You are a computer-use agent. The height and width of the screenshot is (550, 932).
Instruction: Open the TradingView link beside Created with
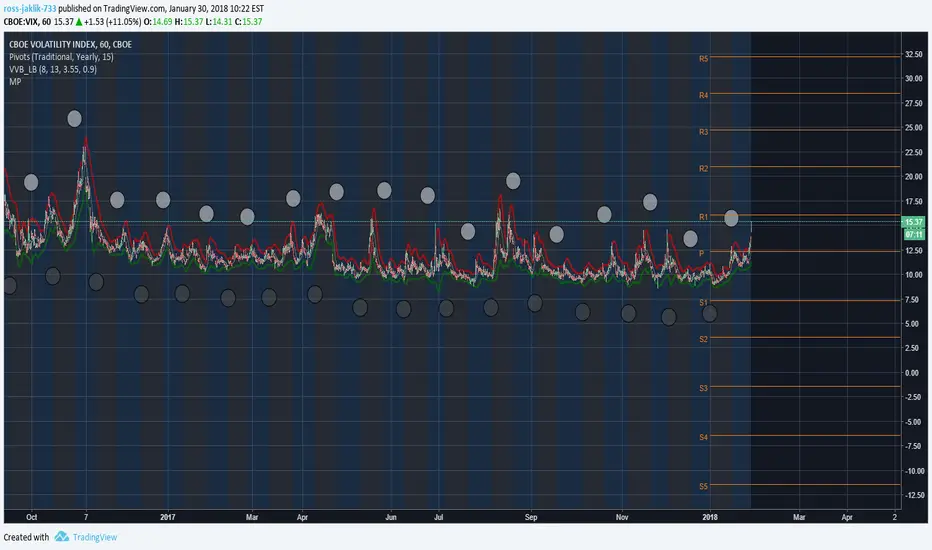point(95,537)
